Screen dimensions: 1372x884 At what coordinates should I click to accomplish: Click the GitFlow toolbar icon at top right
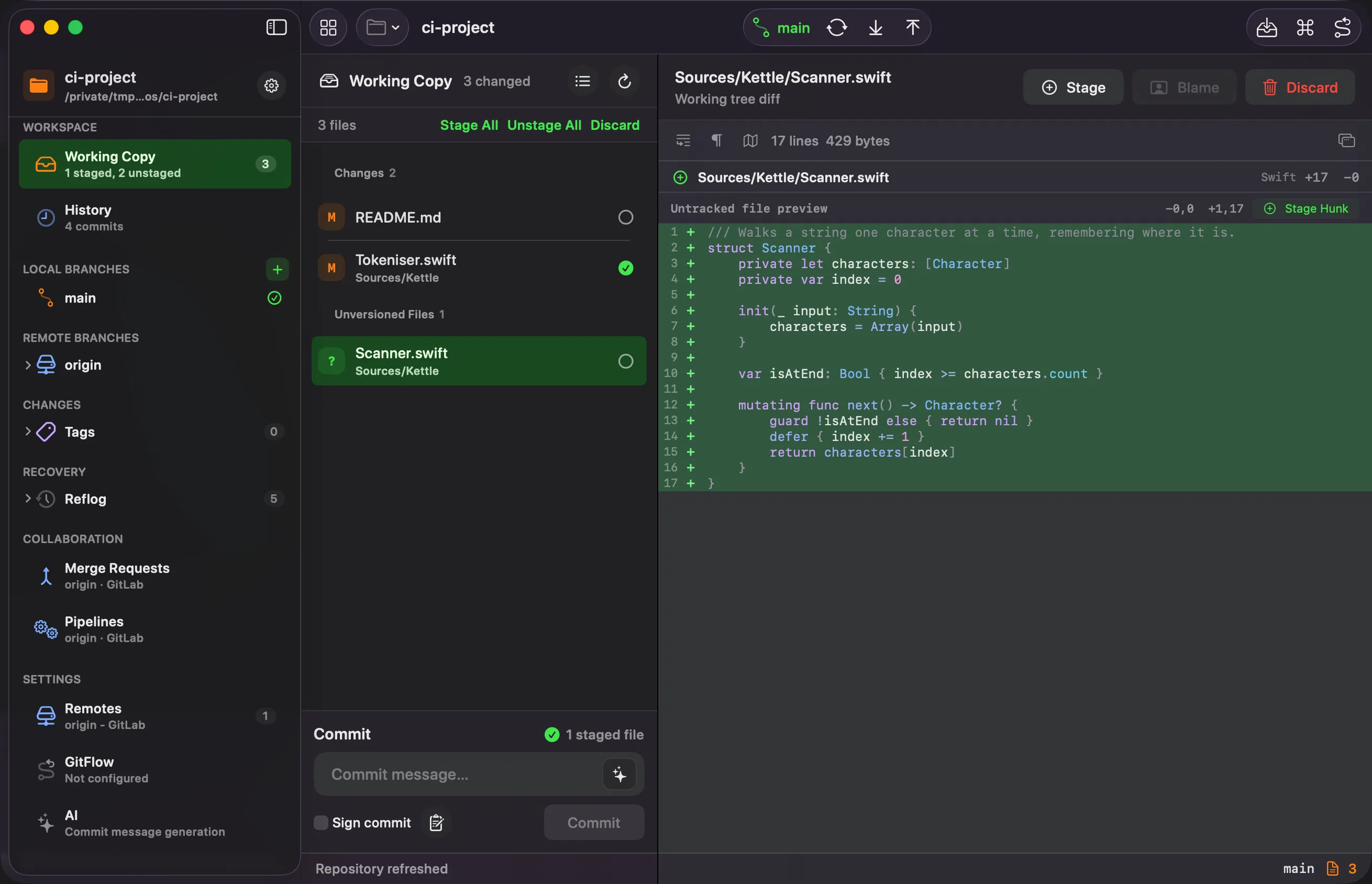pyautogui.click(x=1342, y=28)
